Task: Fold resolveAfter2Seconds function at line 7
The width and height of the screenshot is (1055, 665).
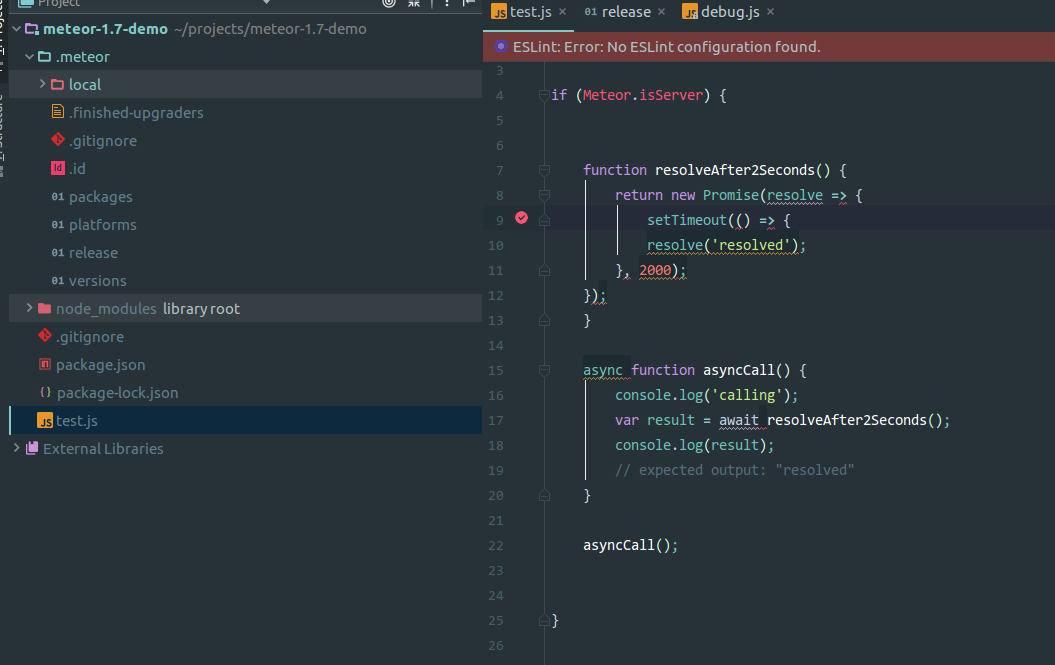Action: point(544,170)
